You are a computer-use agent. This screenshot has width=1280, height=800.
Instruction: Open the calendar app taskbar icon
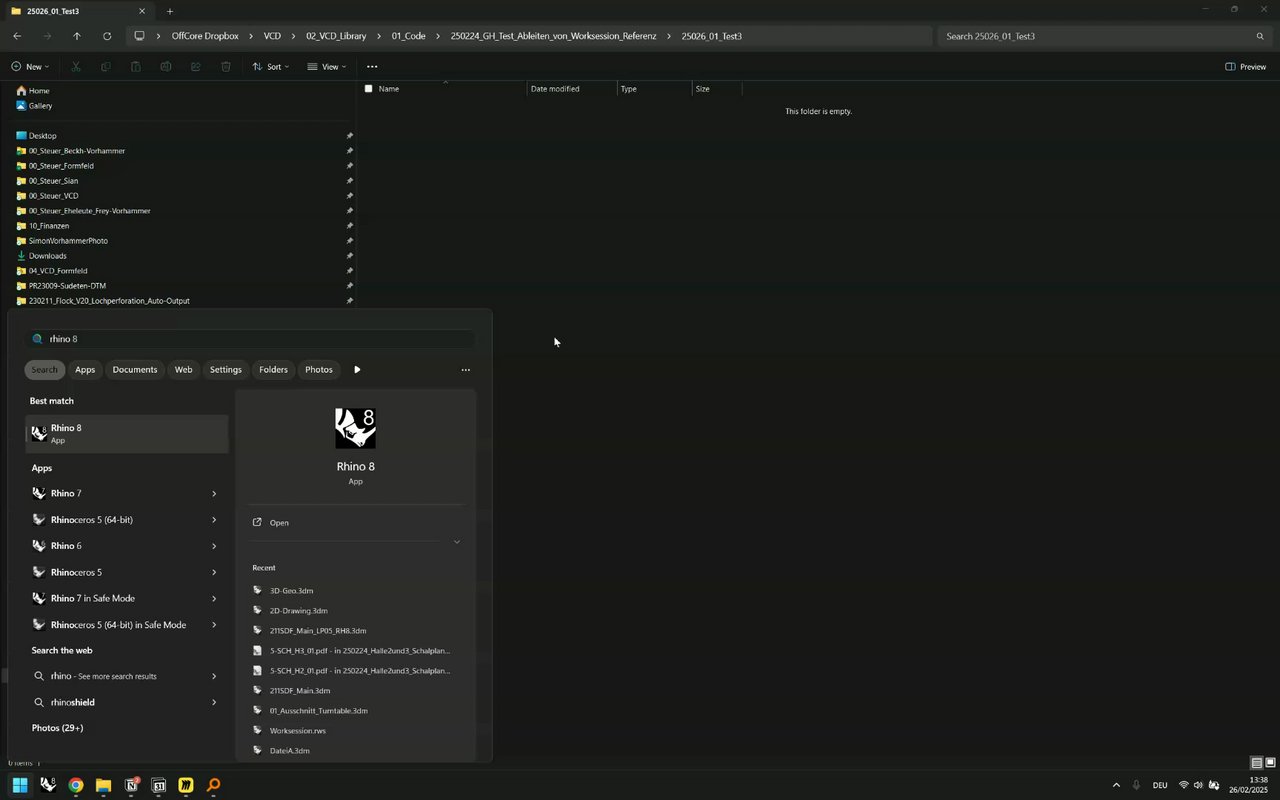[x=159, y=785]
